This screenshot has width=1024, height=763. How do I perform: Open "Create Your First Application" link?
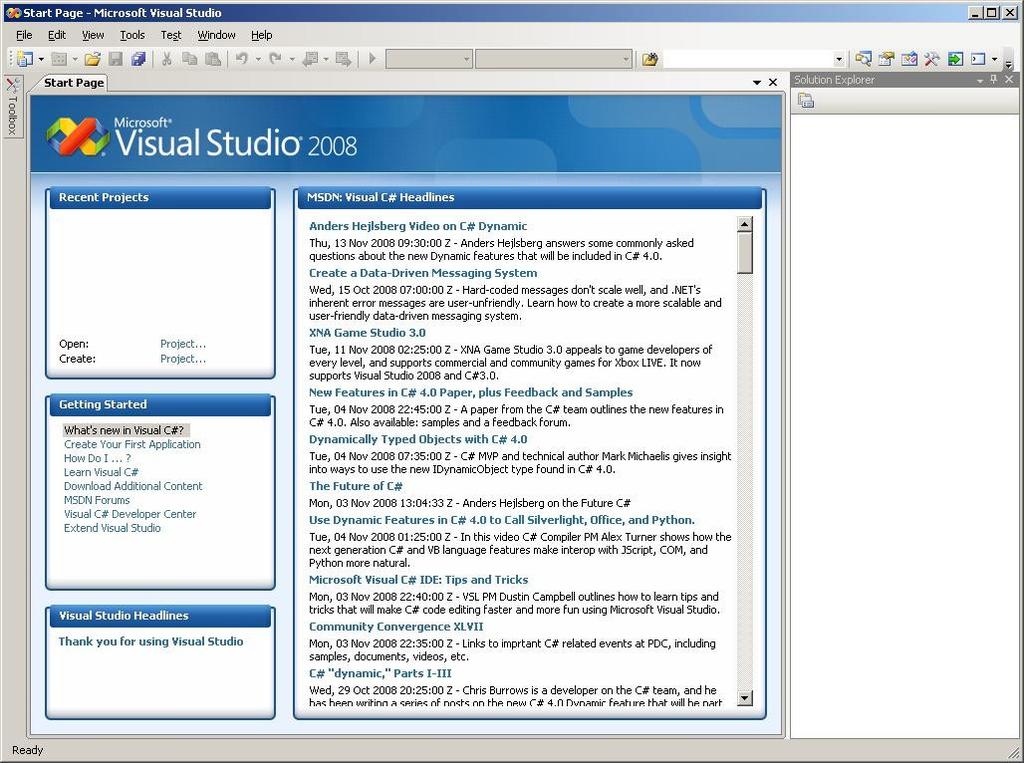pyautogui.click(x=132, y=444)
